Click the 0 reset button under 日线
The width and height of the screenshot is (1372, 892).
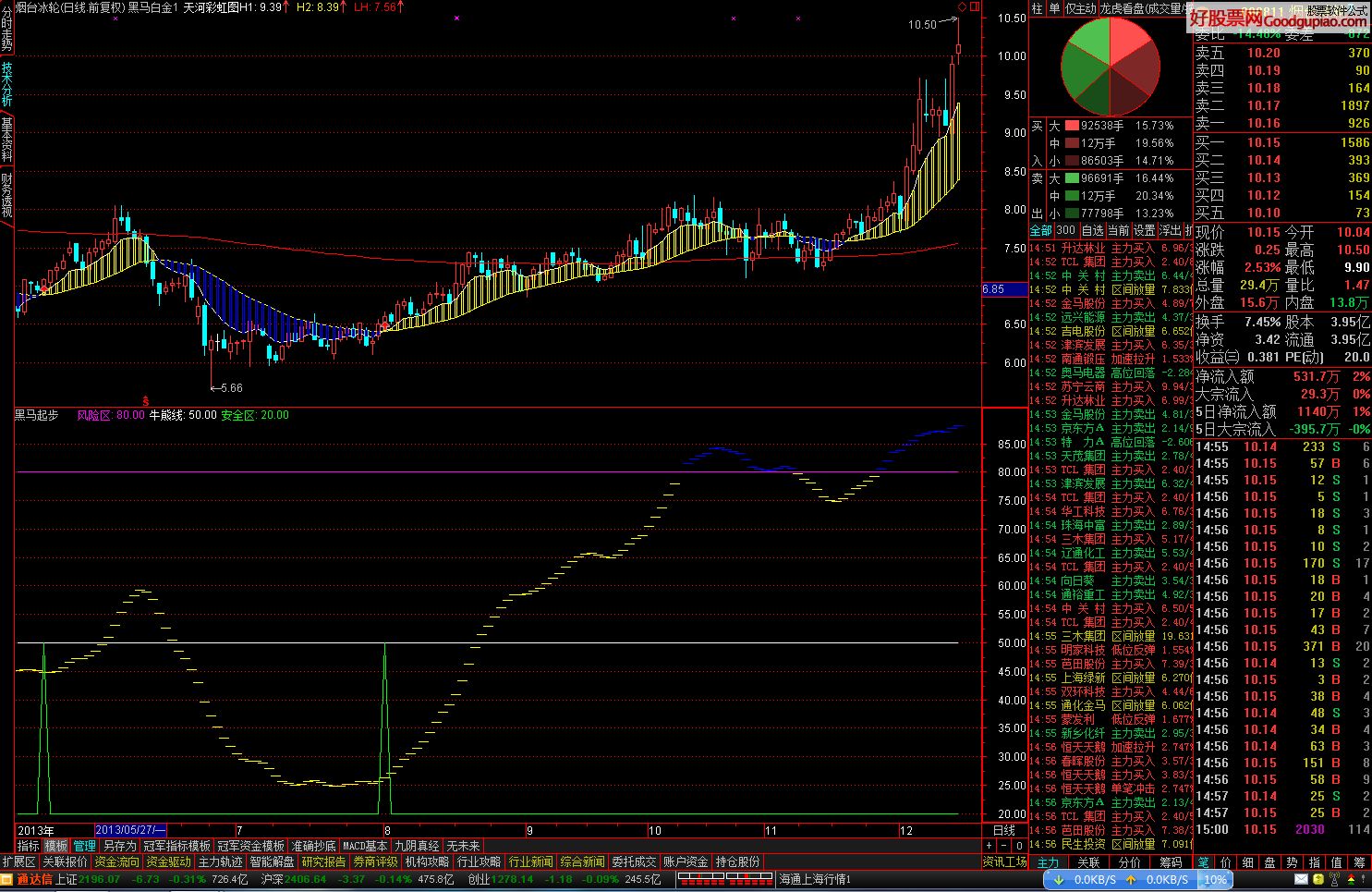[x=1019, y=845]
